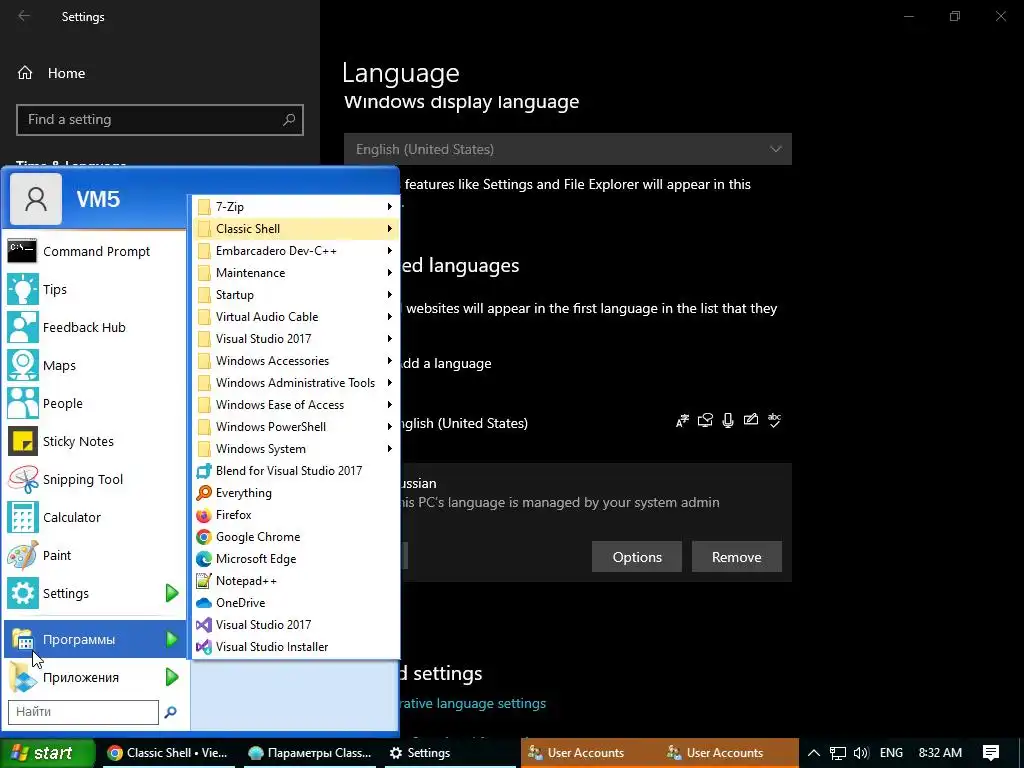Viewport: 1024px width, 768px height.
Task: Click the search magnifier in start menu
Action: 170,712
